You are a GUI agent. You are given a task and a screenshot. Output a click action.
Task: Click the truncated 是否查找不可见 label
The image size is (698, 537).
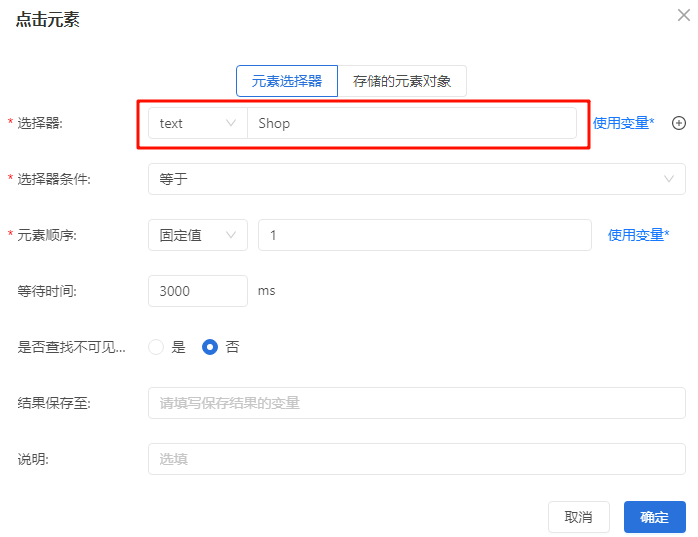[x=71, y=347]
